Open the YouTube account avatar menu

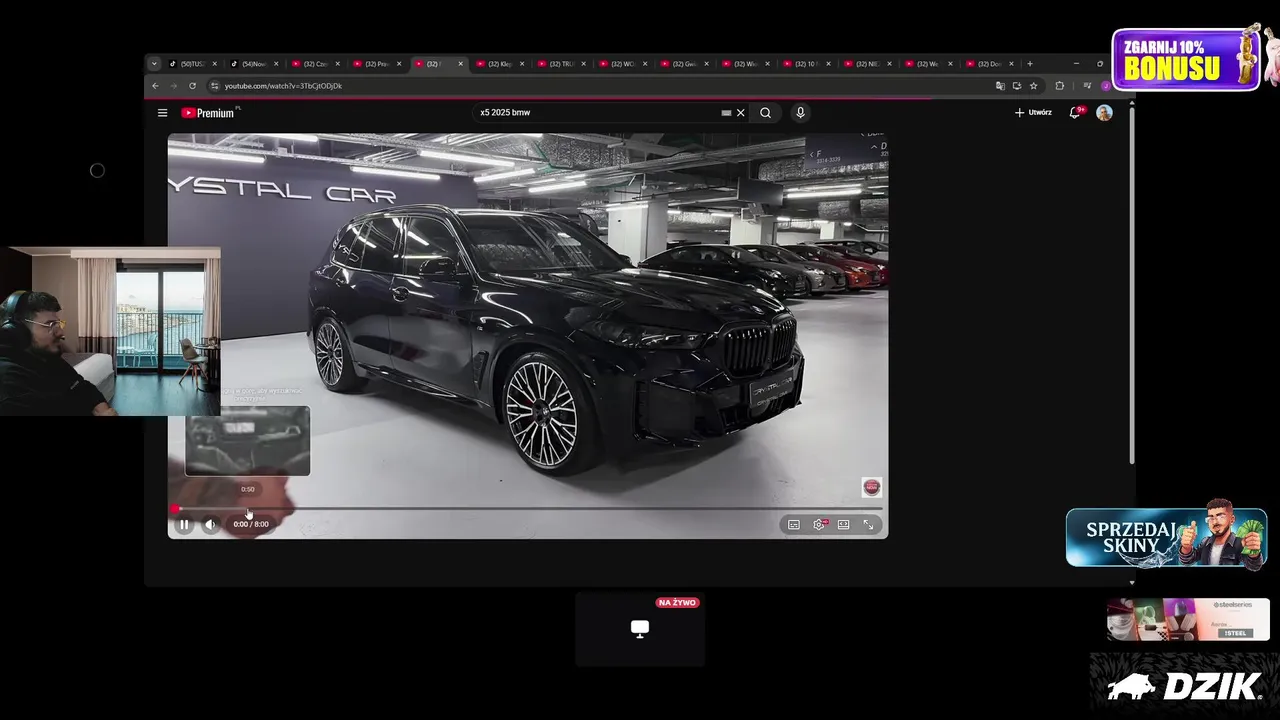coord(1104,113)
